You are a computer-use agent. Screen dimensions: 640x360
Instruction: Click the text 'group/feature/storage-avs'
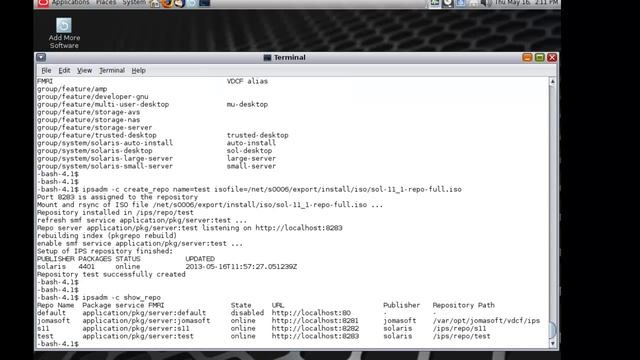pos(89,112)
